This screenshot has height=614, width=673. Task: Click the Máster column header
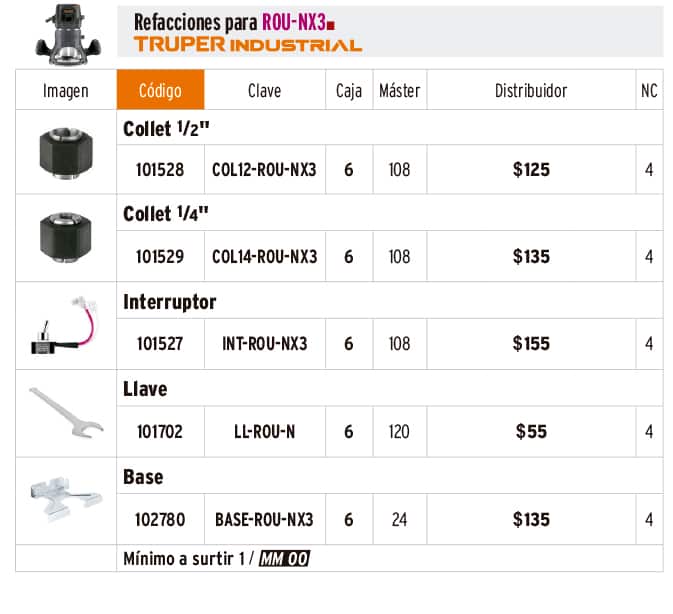(x=400, y=89)
